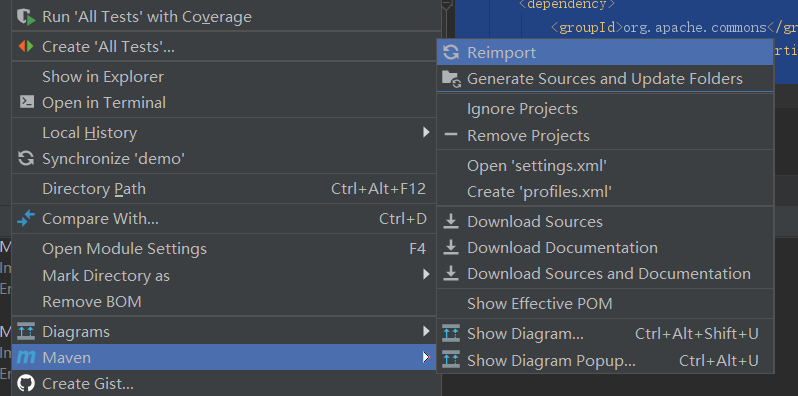Click the dependency tag in the editor

(x=567, y=5)
